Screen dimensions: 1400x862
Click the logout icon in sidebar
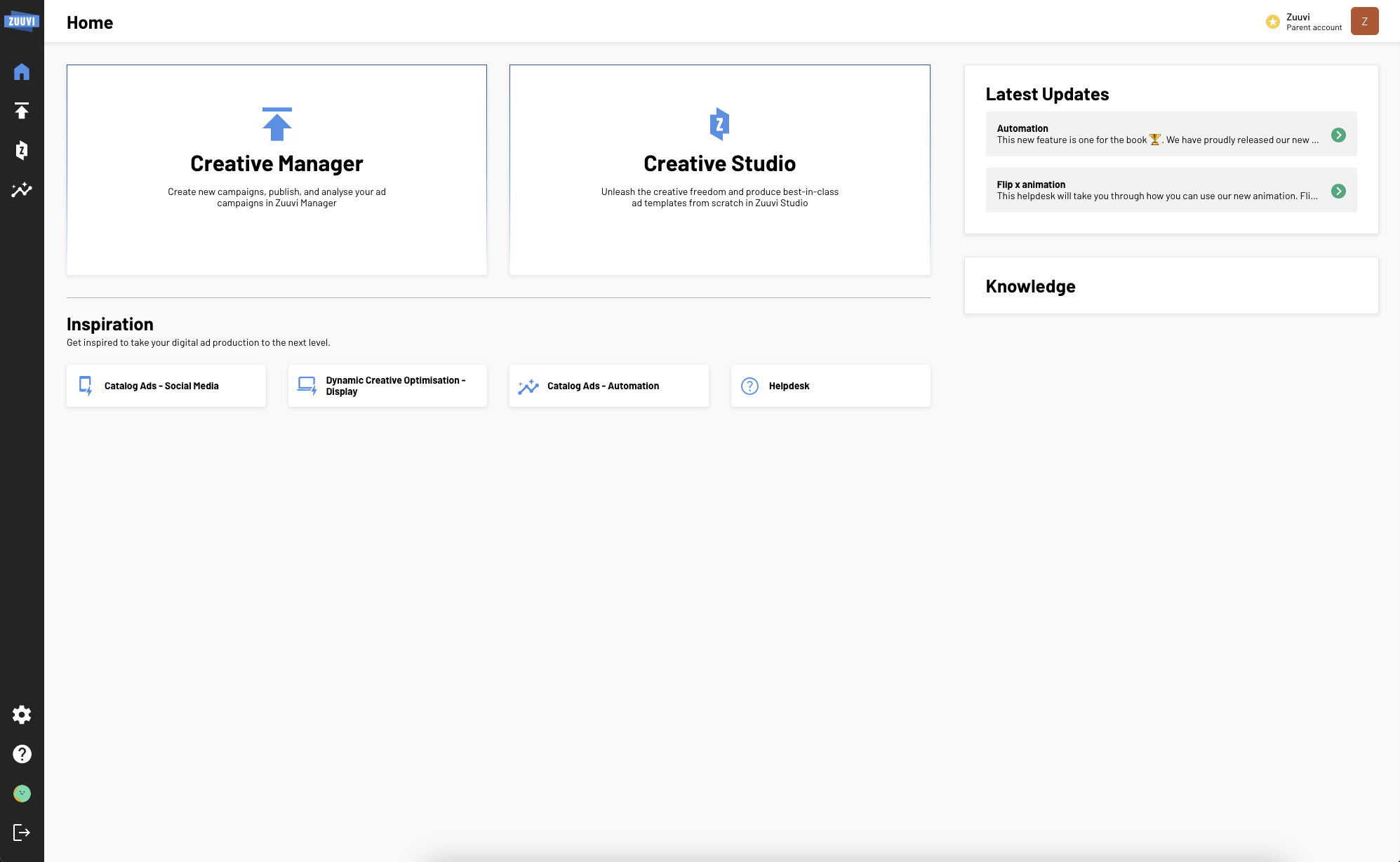(22, 833)
